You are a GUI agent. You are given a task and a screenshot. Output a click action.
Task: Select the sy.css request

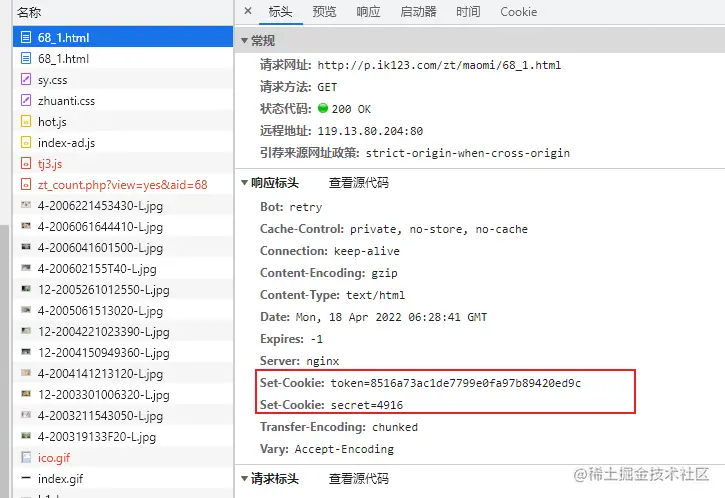pos(123,80)
